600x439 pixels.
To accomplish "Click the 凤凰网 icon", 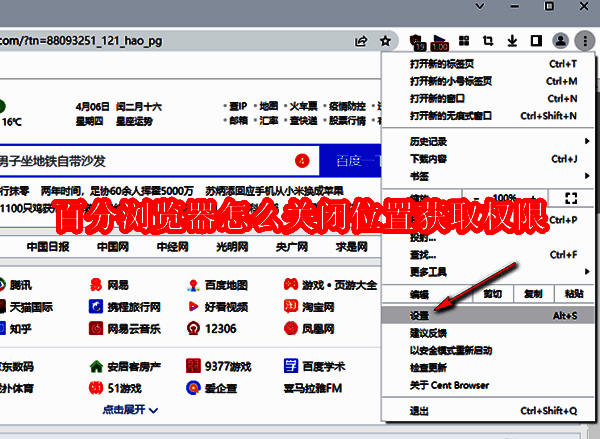I will point(291,328).
